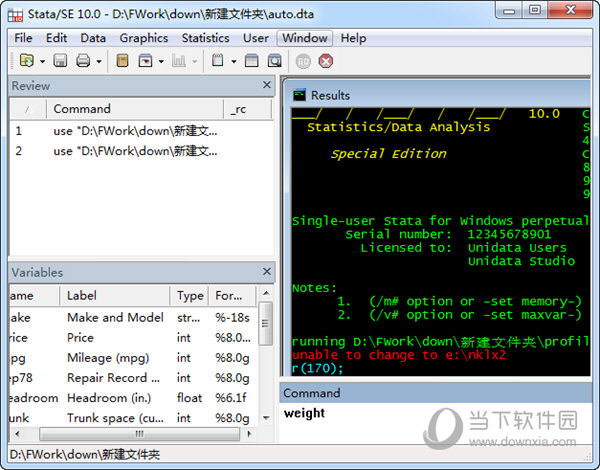Minimize the Stata window
The width and height of the screenshot is (600, 470).
(509, 11)
